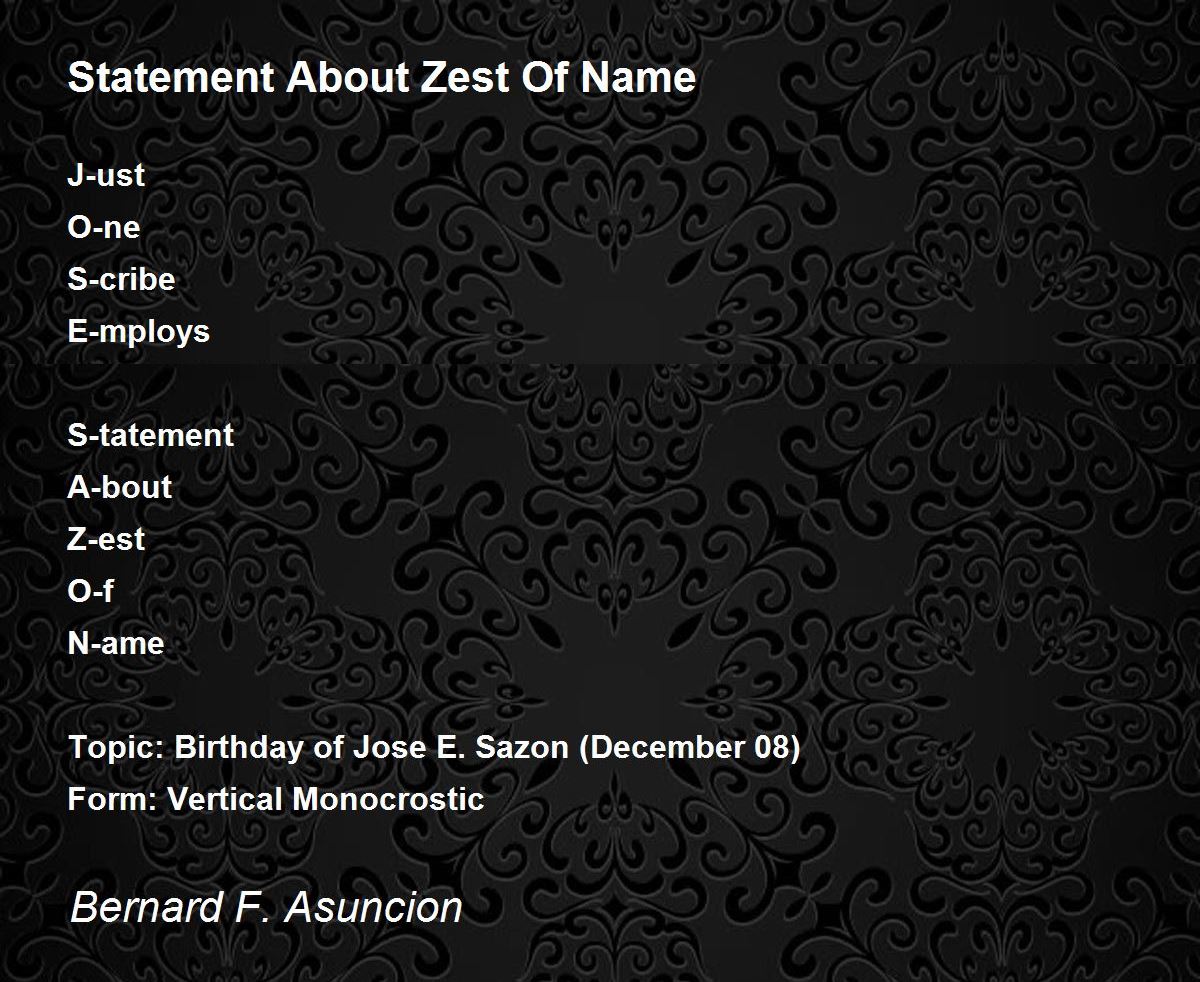Click the author name Bernard F. Asuncion
Screen dimensions: 1200x982
click(x=266, y=908)
